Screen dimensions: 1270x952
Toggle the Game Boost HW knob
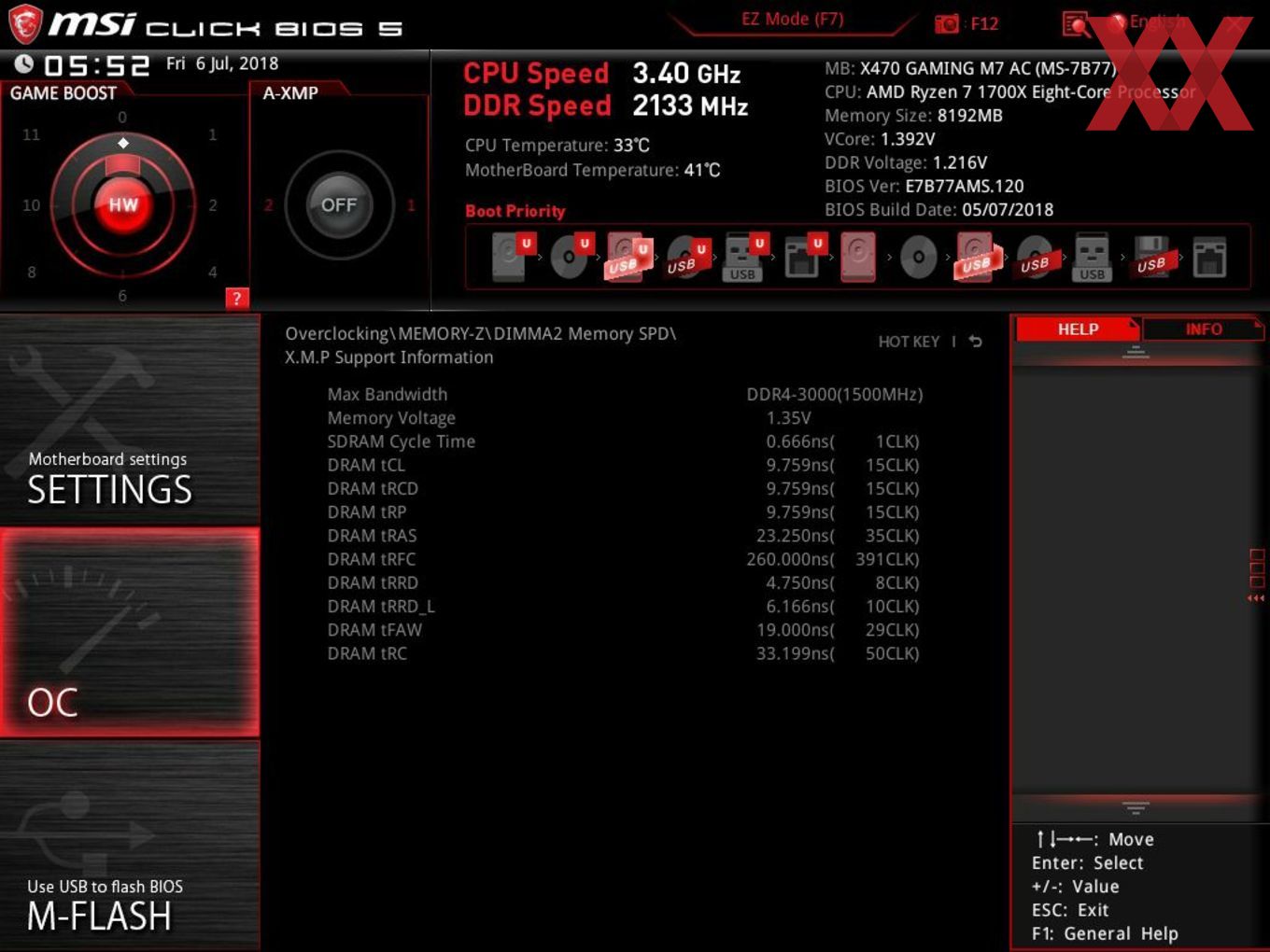click(x=123, y=205)
